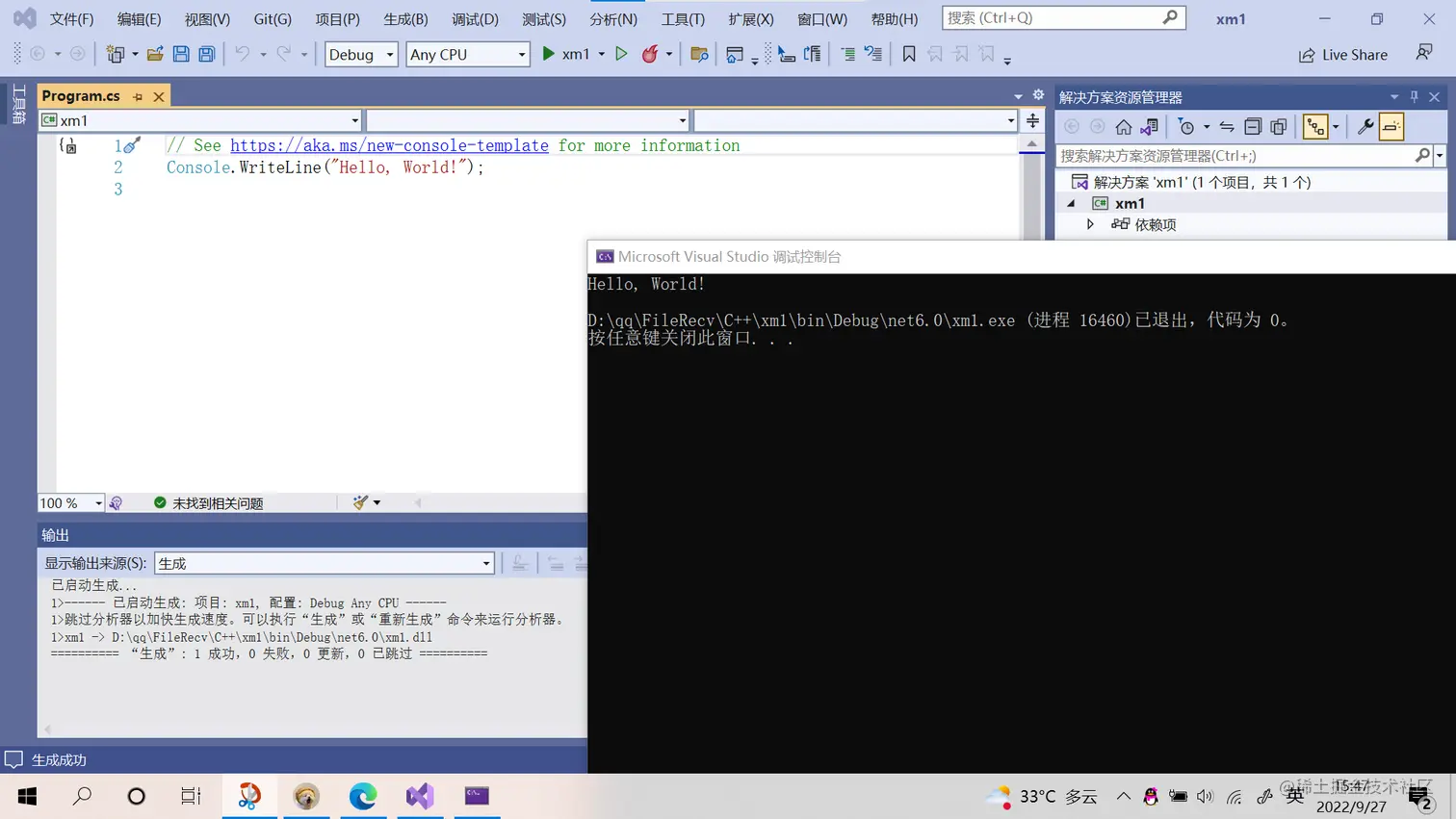Click the code cleanup broom icon
The width and height of the screenshot is (1456, 819).
point(360,502)
